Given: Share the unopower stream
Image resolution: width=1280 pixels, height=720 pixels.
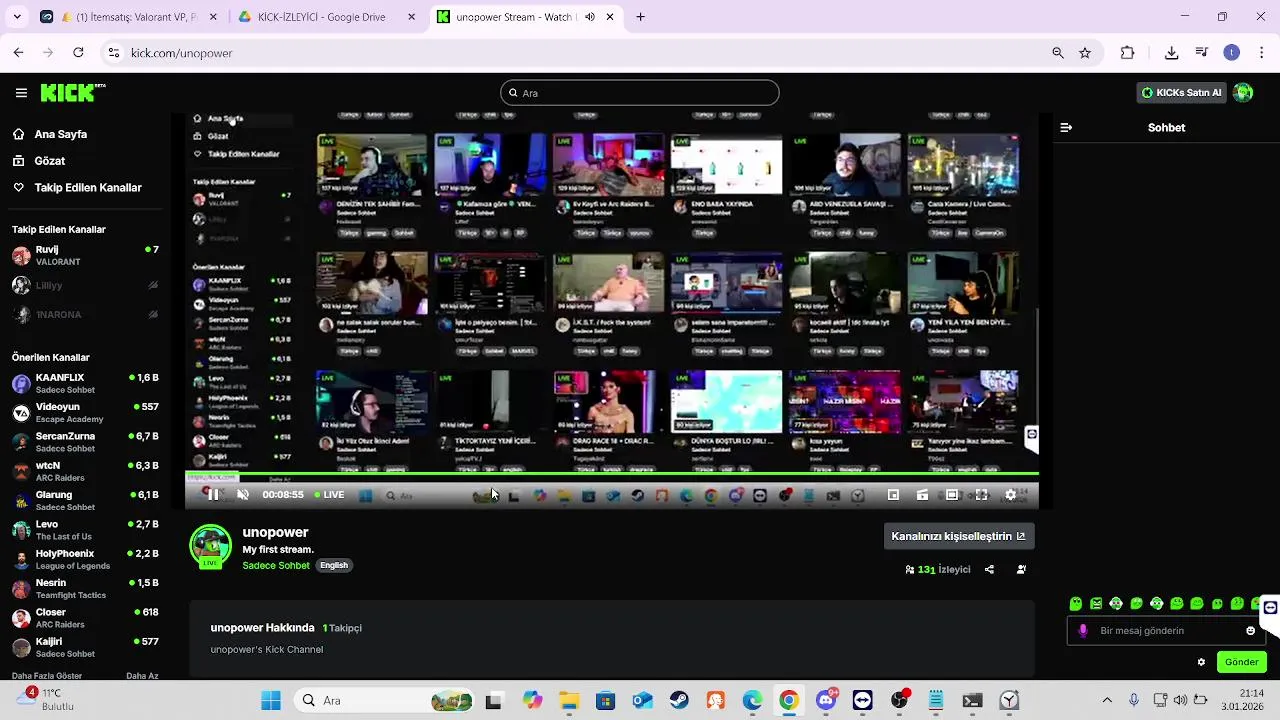Looking at the screenshot, I should (x=989, y=569).
